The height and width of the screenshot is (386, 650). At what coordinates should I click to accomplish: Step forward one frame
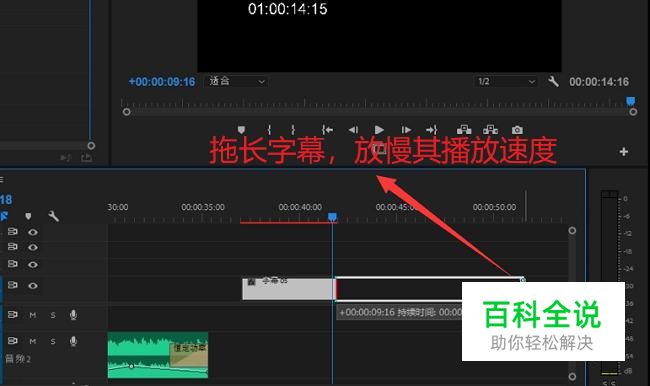pyautogui.click(x=406, y=130)
